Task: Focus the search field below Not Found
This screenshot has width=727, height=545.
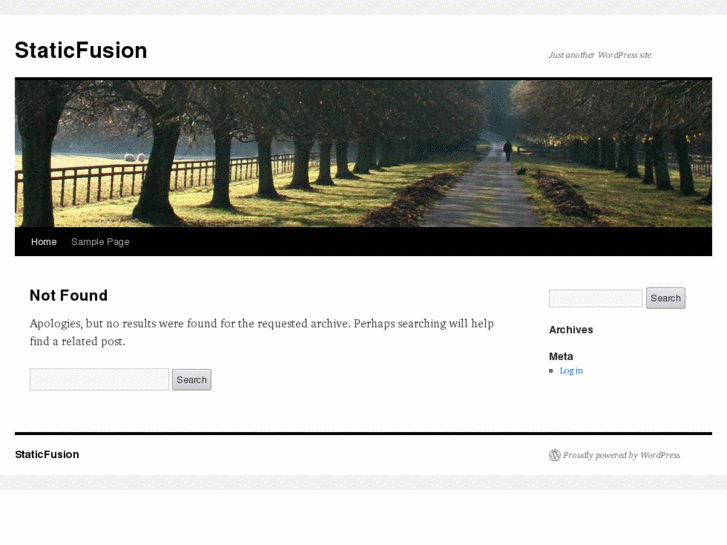Action: tap(99, 379)
